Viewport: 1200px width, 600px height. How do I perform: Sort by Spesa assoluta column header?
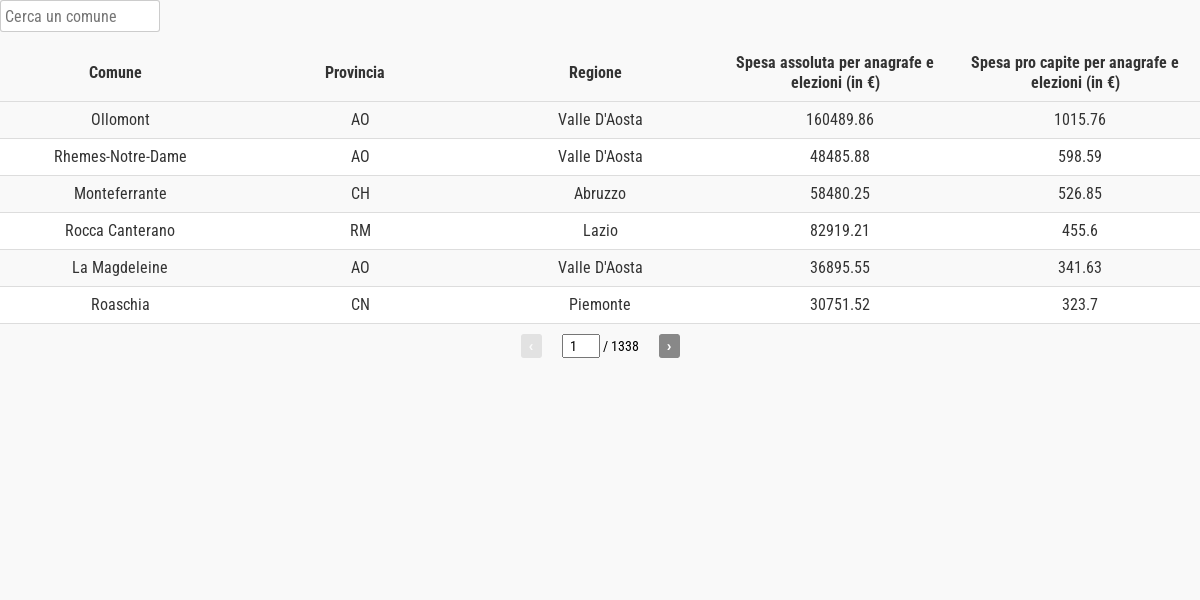click(x=835, y=72)
